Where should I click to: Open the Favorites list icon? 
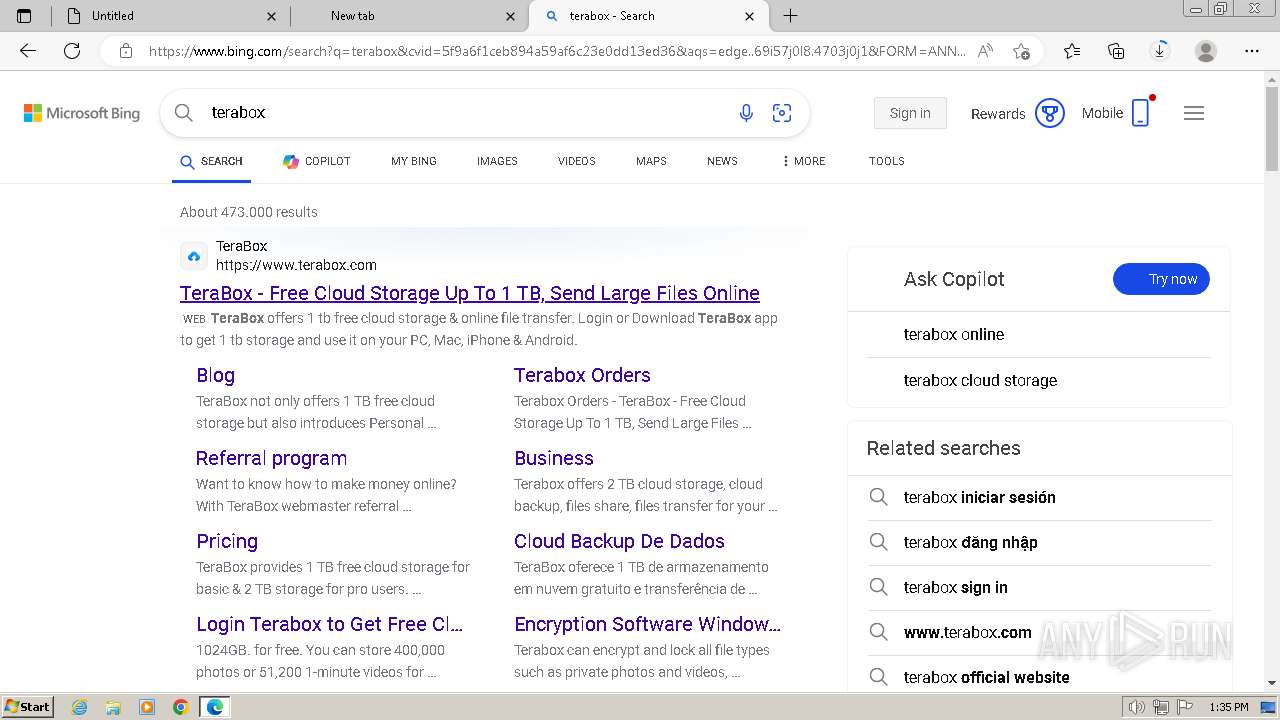pyautogui.click(x=1072, y=51)
